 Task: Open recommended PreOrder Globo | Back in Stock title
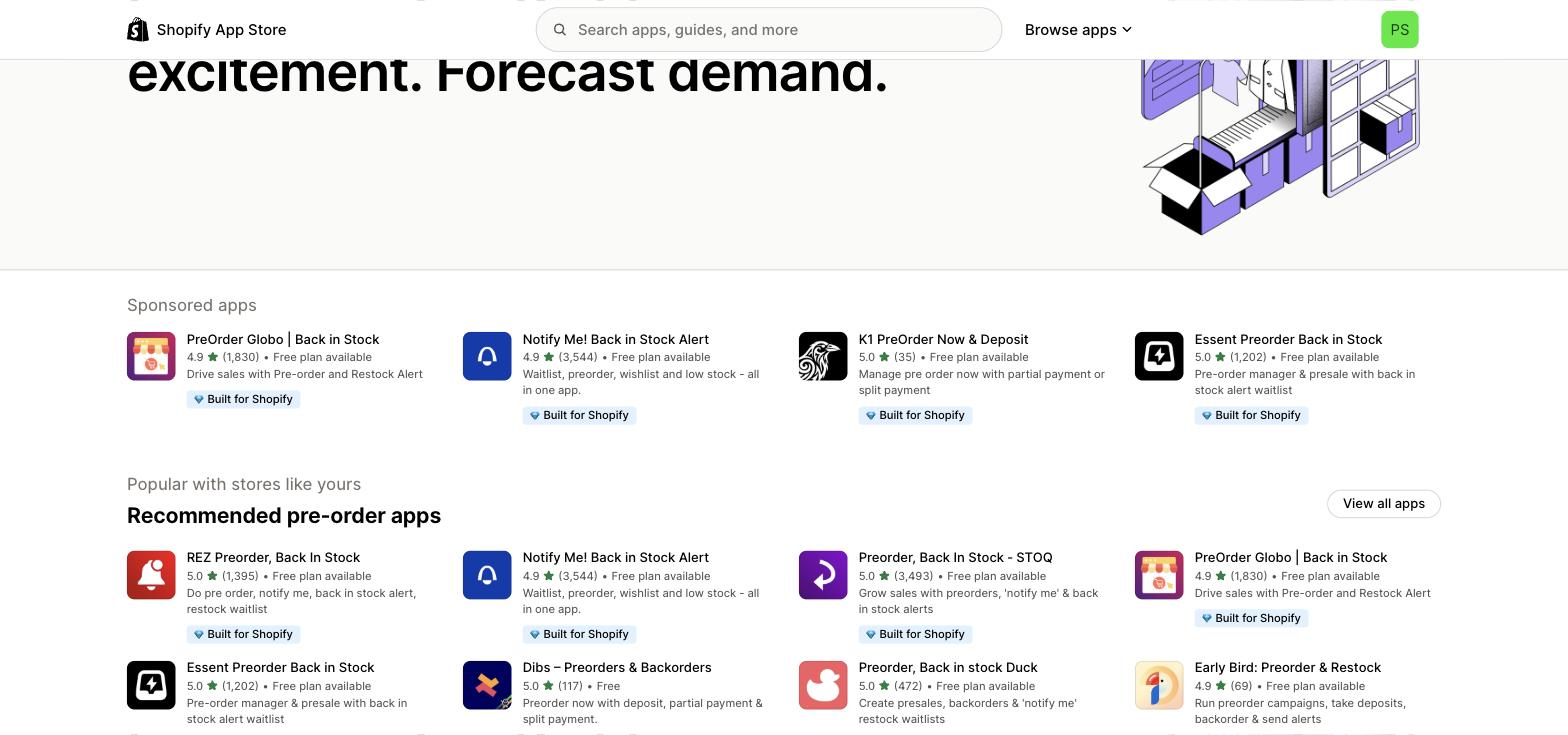1291,558
